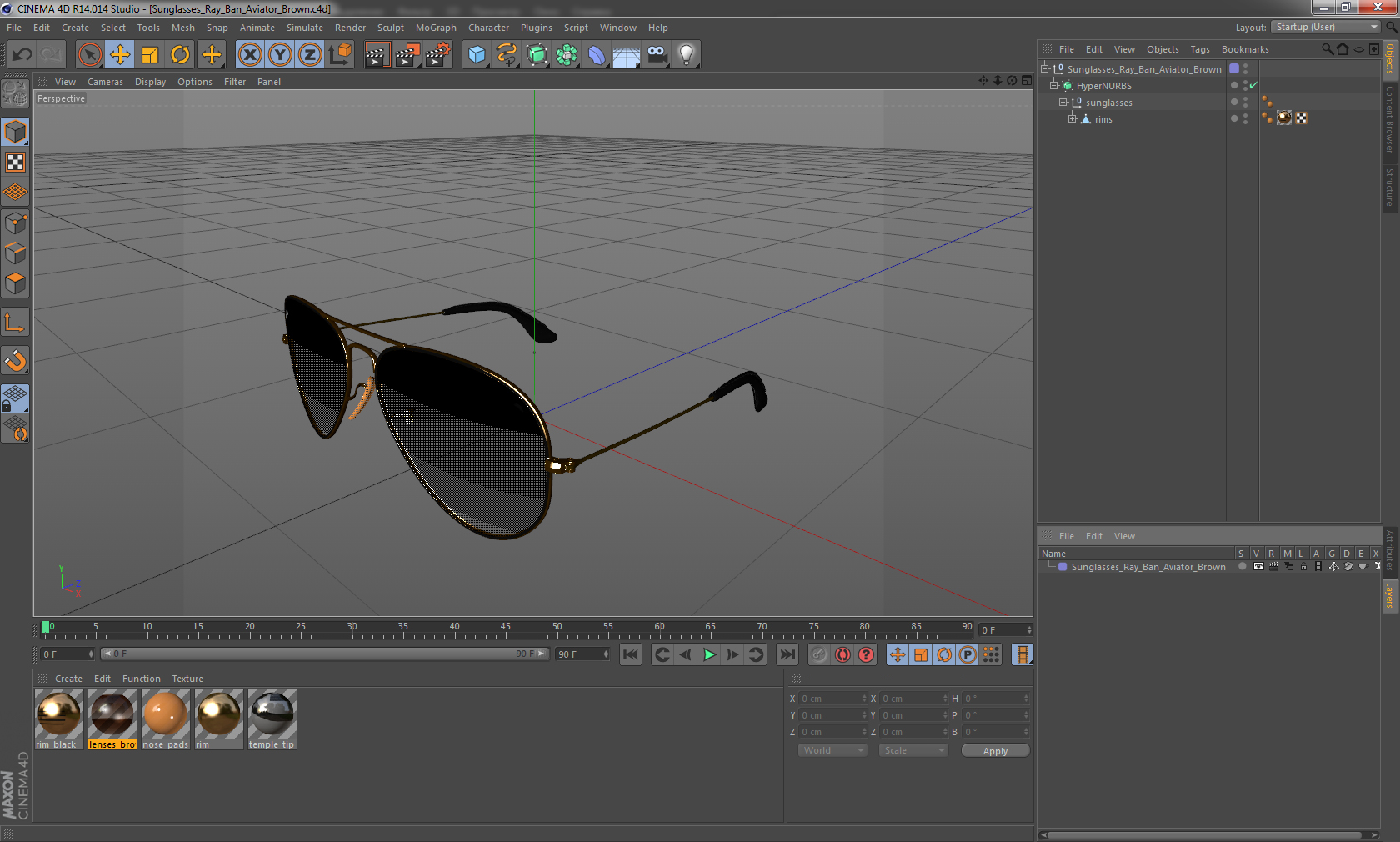Click the Material Manager Create menu
Viewport: 1400px width, 842px height.
[68, 679]
